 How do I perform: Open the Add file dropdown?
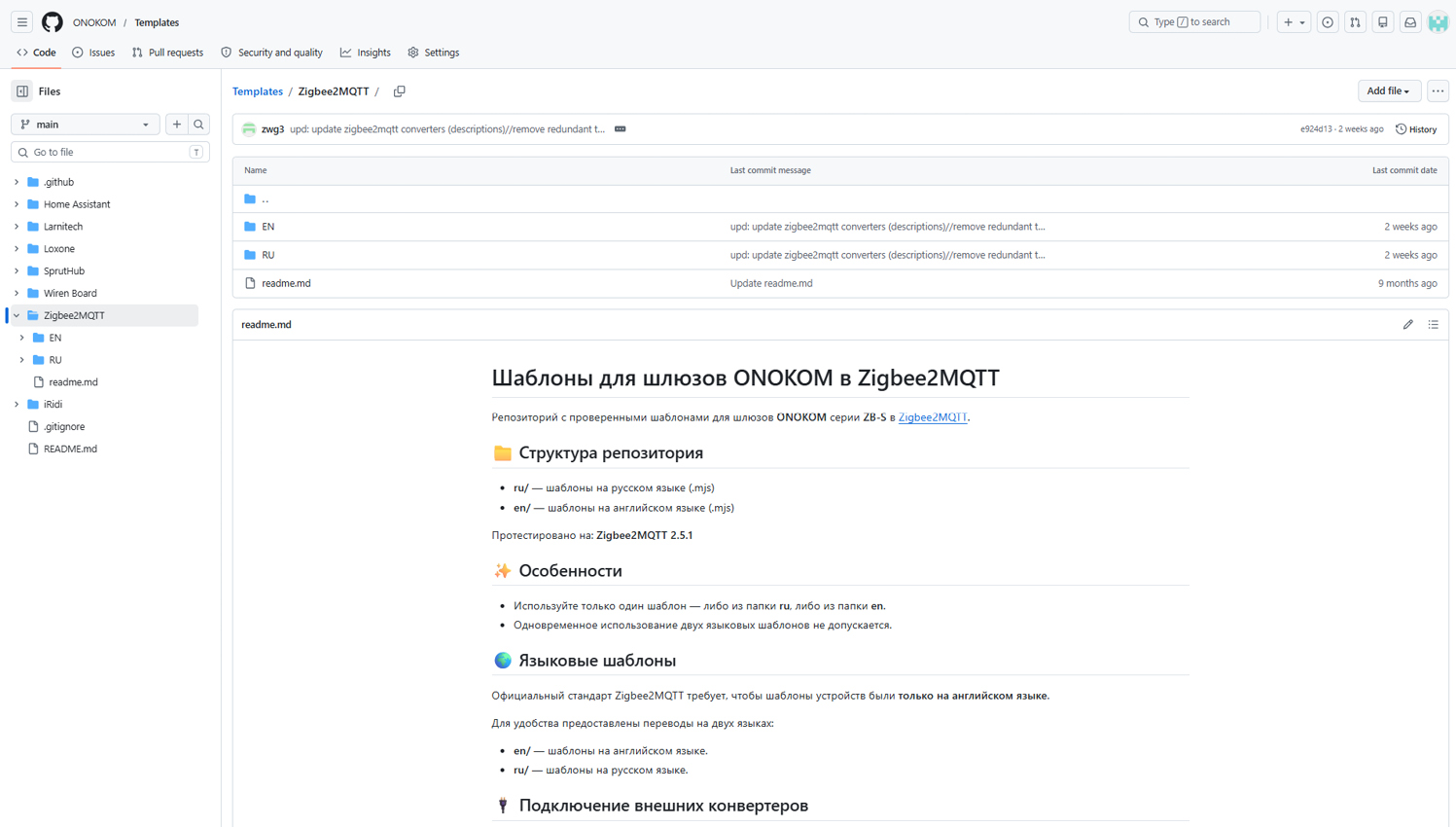tap(1388, 90)
